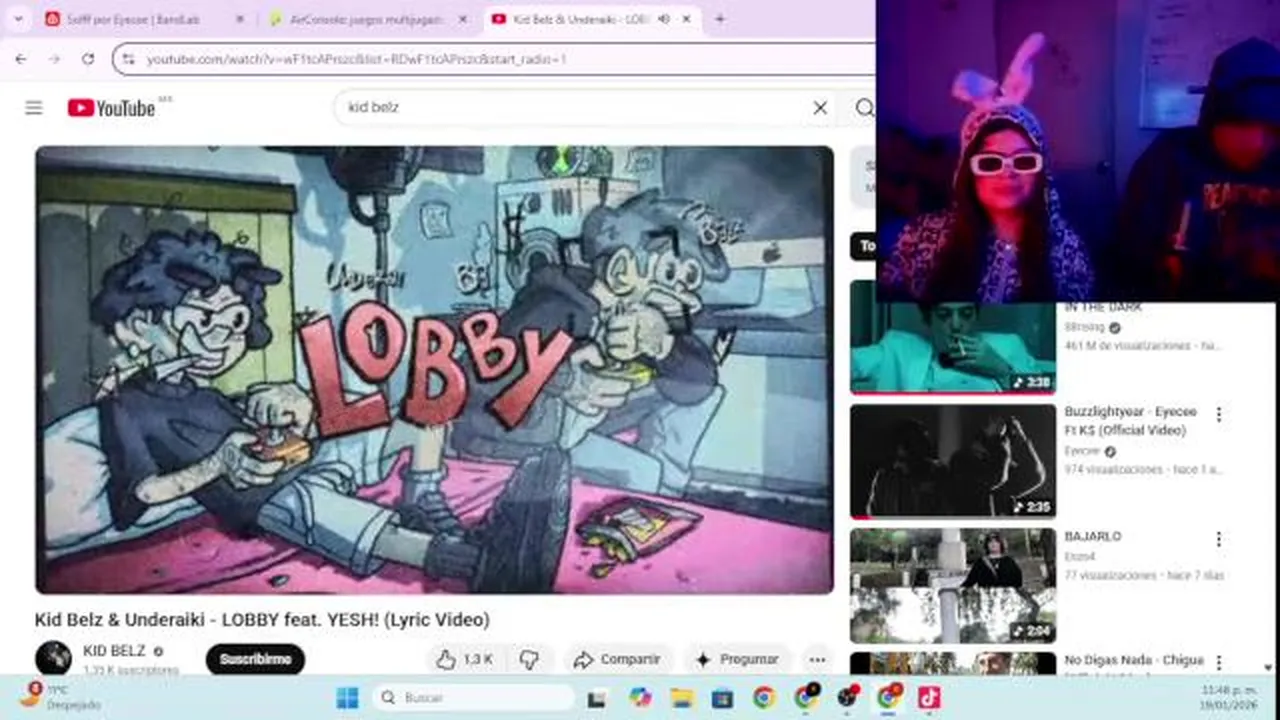Open the KID BELZ channel name link
This screenshot has height=720, width=1280.
[114, 651]
